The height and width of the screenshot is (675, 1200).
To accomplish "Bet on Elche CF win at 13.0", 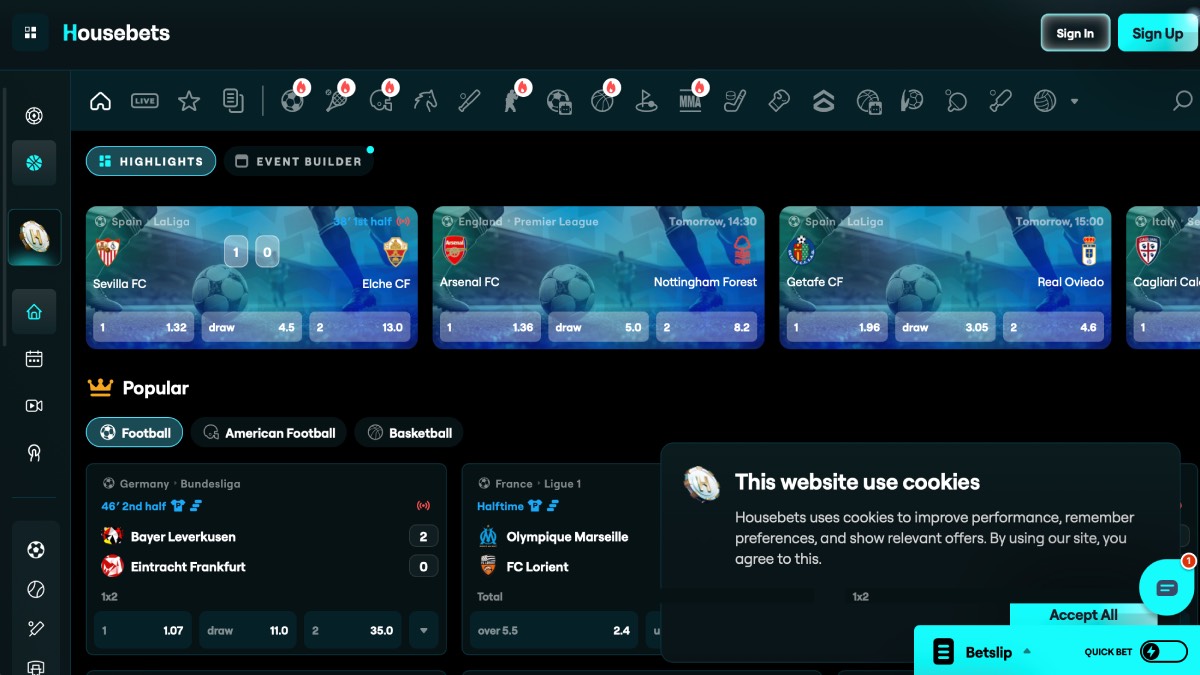I will [359, 327].
